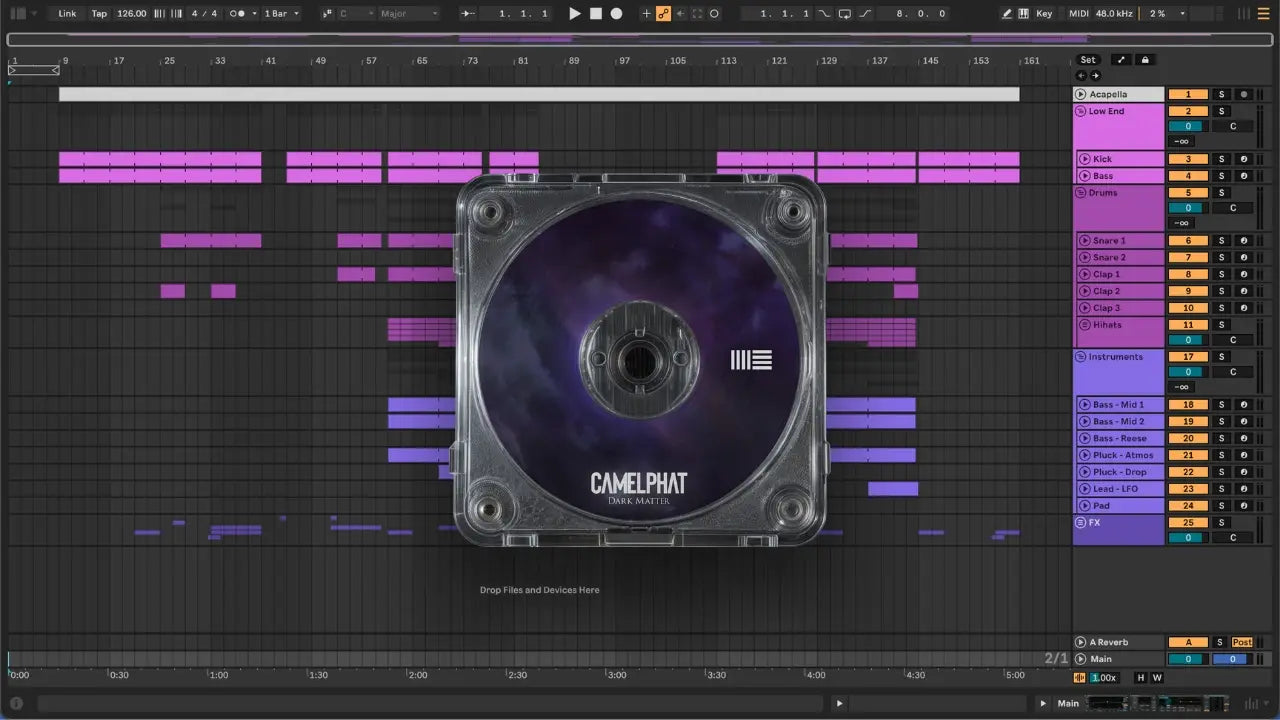Arm the Acapella track for recording
This screenshot has width=1280, height=720.
pos(1243,94)
